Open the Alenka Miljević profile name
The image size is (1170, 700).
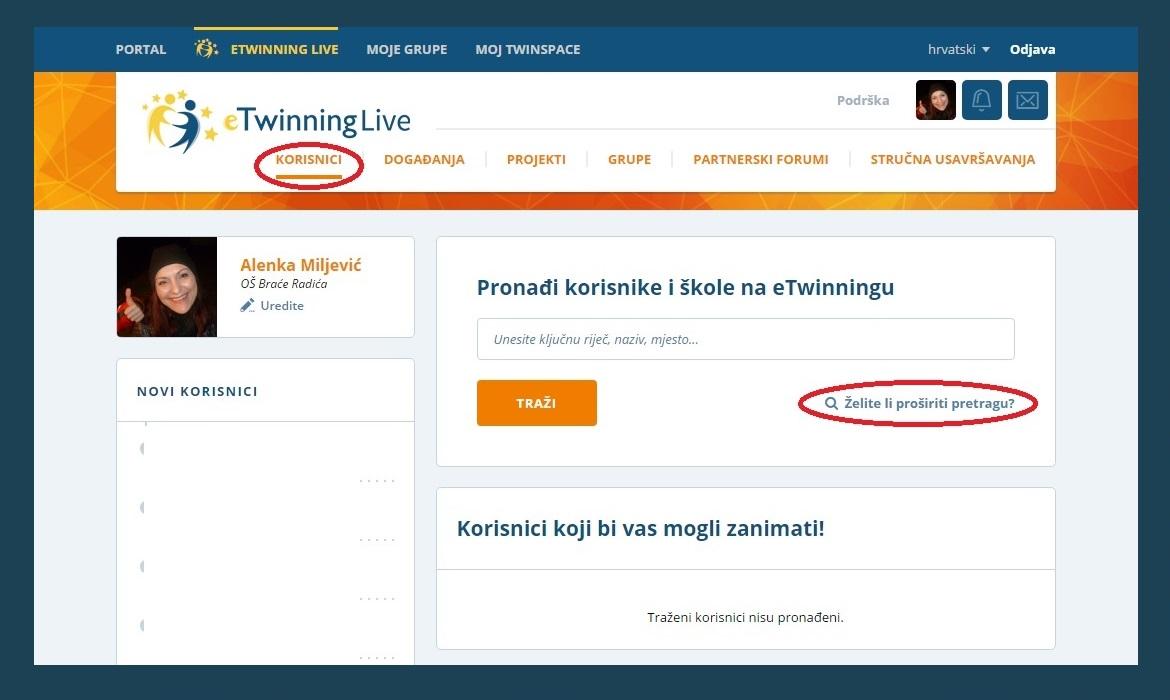pyautogui.click(x=301, y=265)
